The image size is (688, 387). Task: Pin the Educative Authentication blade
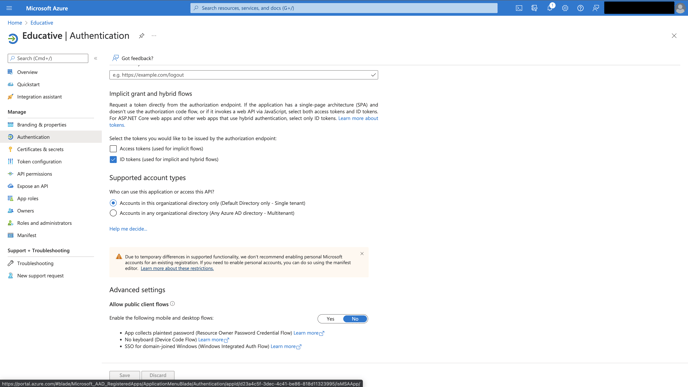click(x=141, y=36)
